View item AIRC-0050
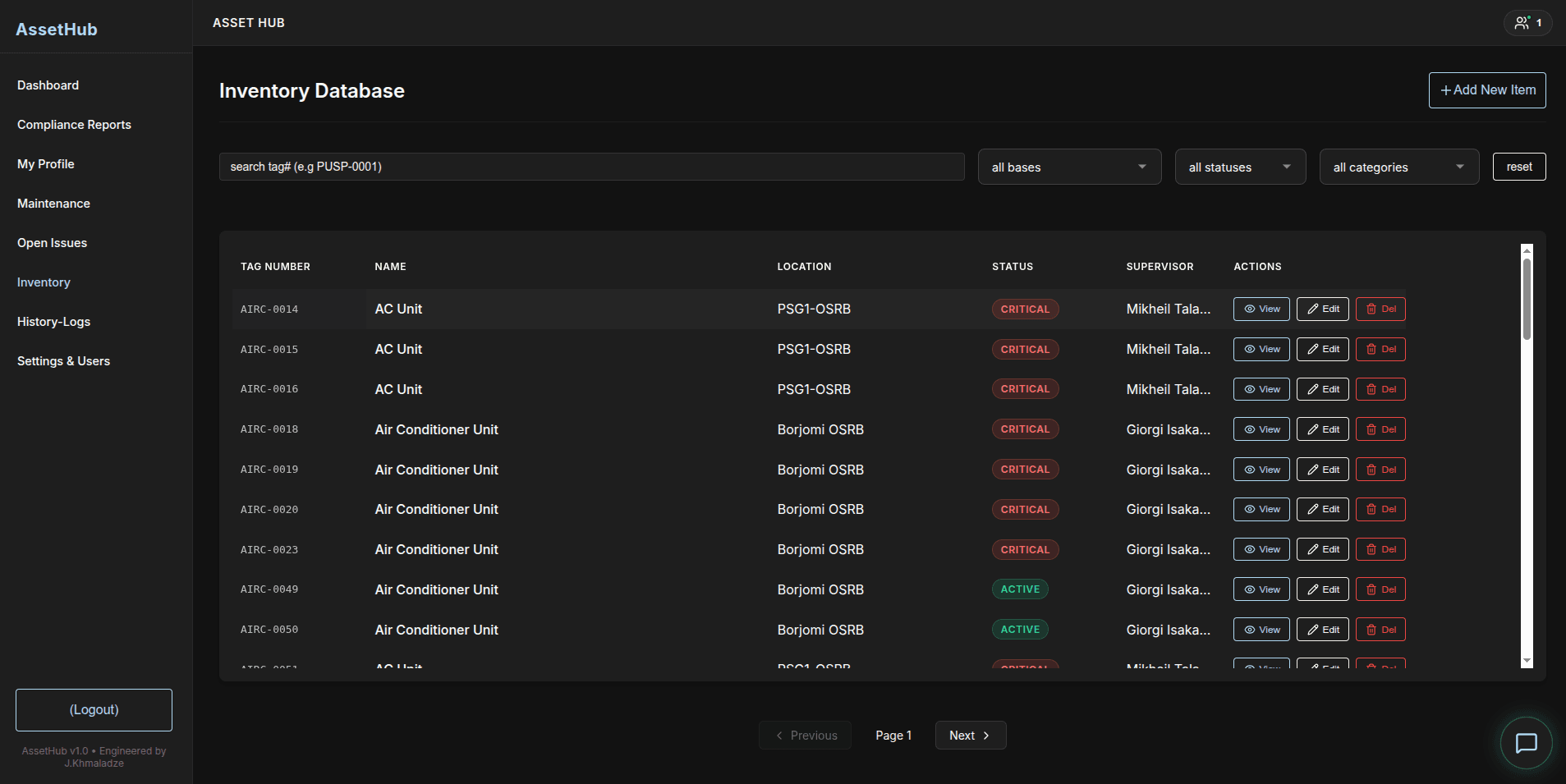Screen dimensions: 1566x784 [x=1261, y=630]
